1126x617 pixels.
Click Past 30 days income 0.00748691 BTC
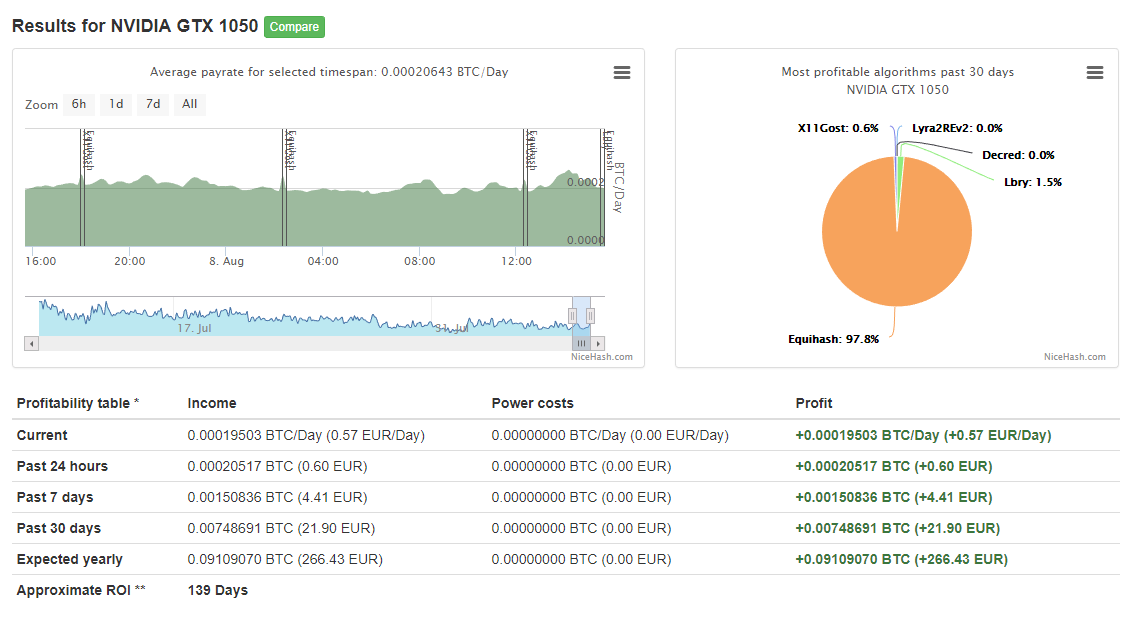tap(281, 528)
